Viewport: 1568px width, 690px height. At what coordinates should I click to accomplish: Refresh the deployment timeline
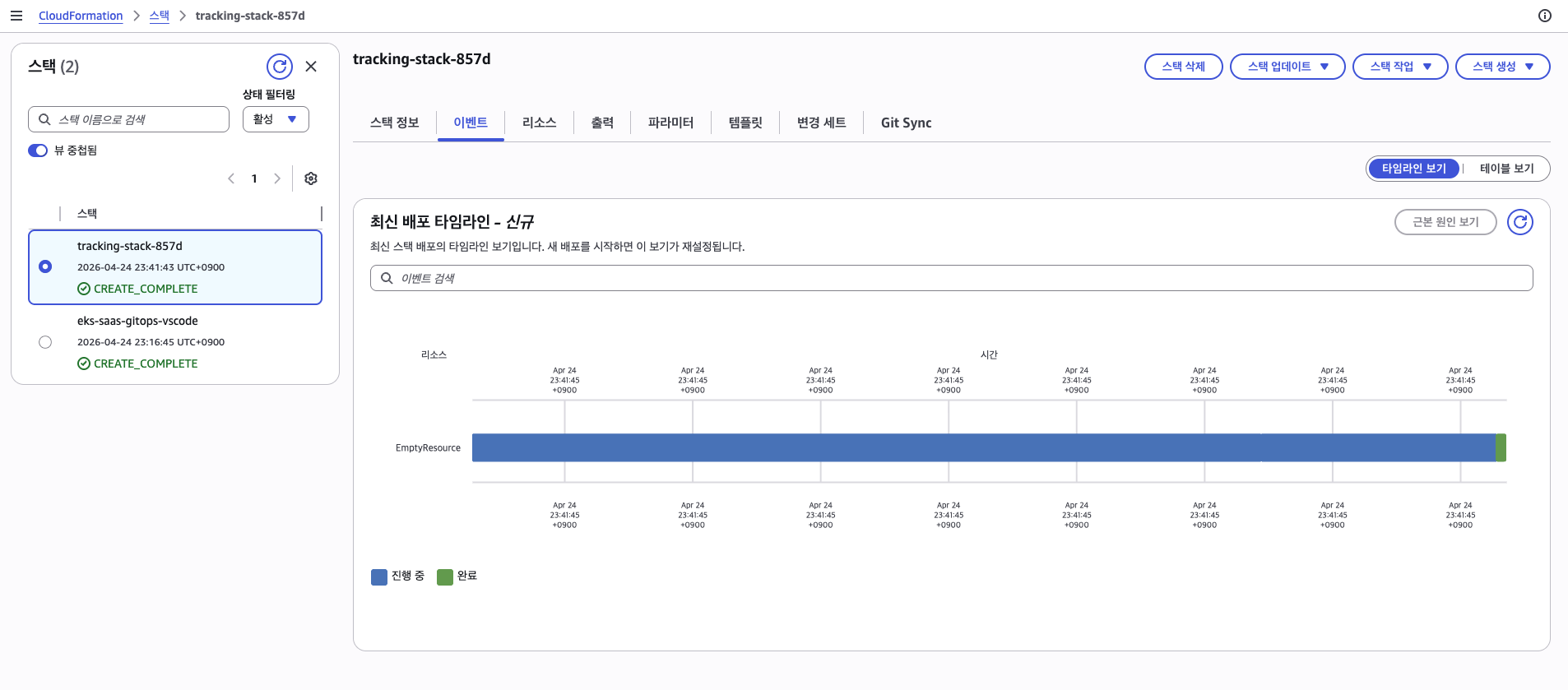click(x=1520, y=222)
